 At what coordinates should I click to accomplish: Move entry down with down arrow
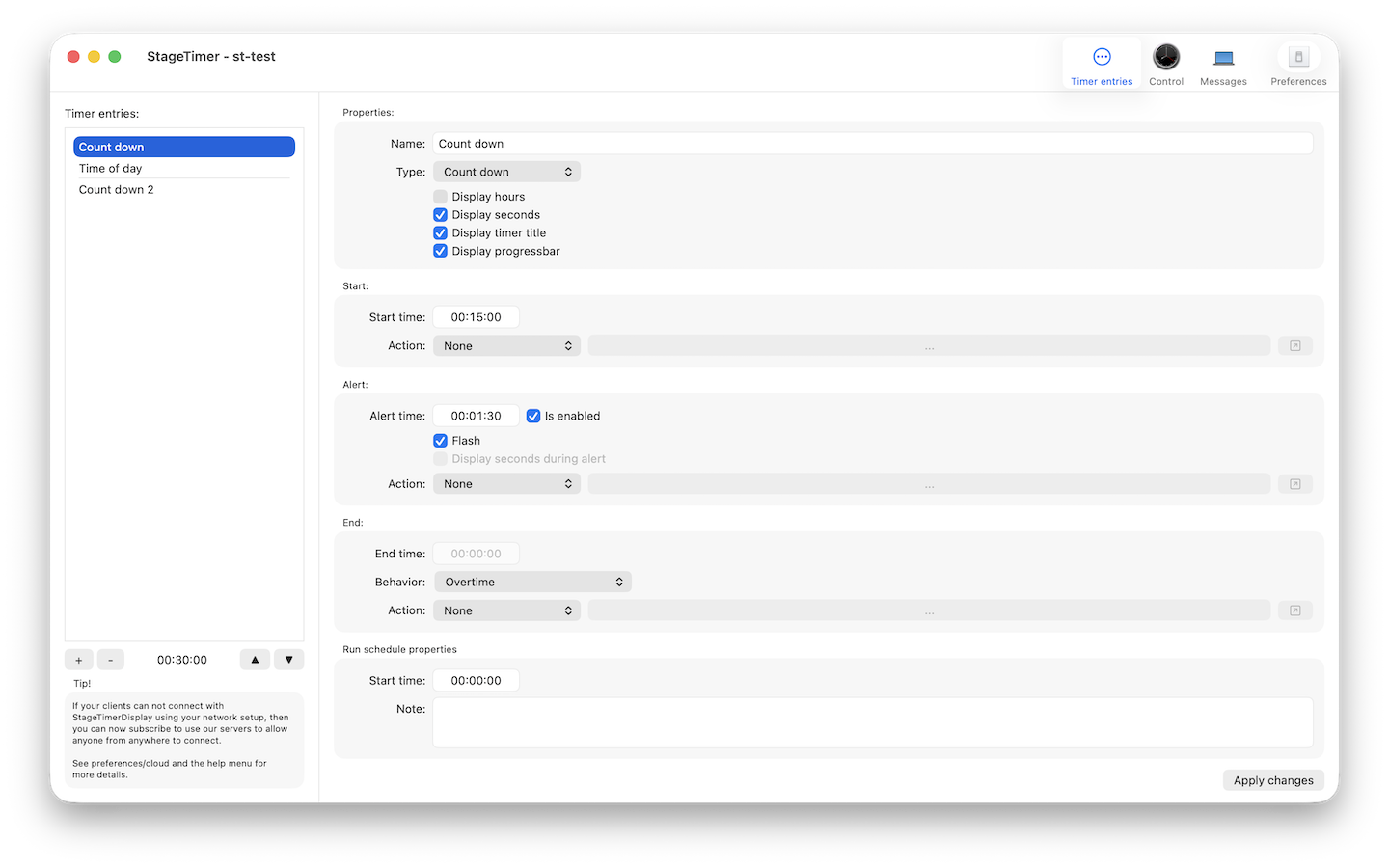(289, 660)
